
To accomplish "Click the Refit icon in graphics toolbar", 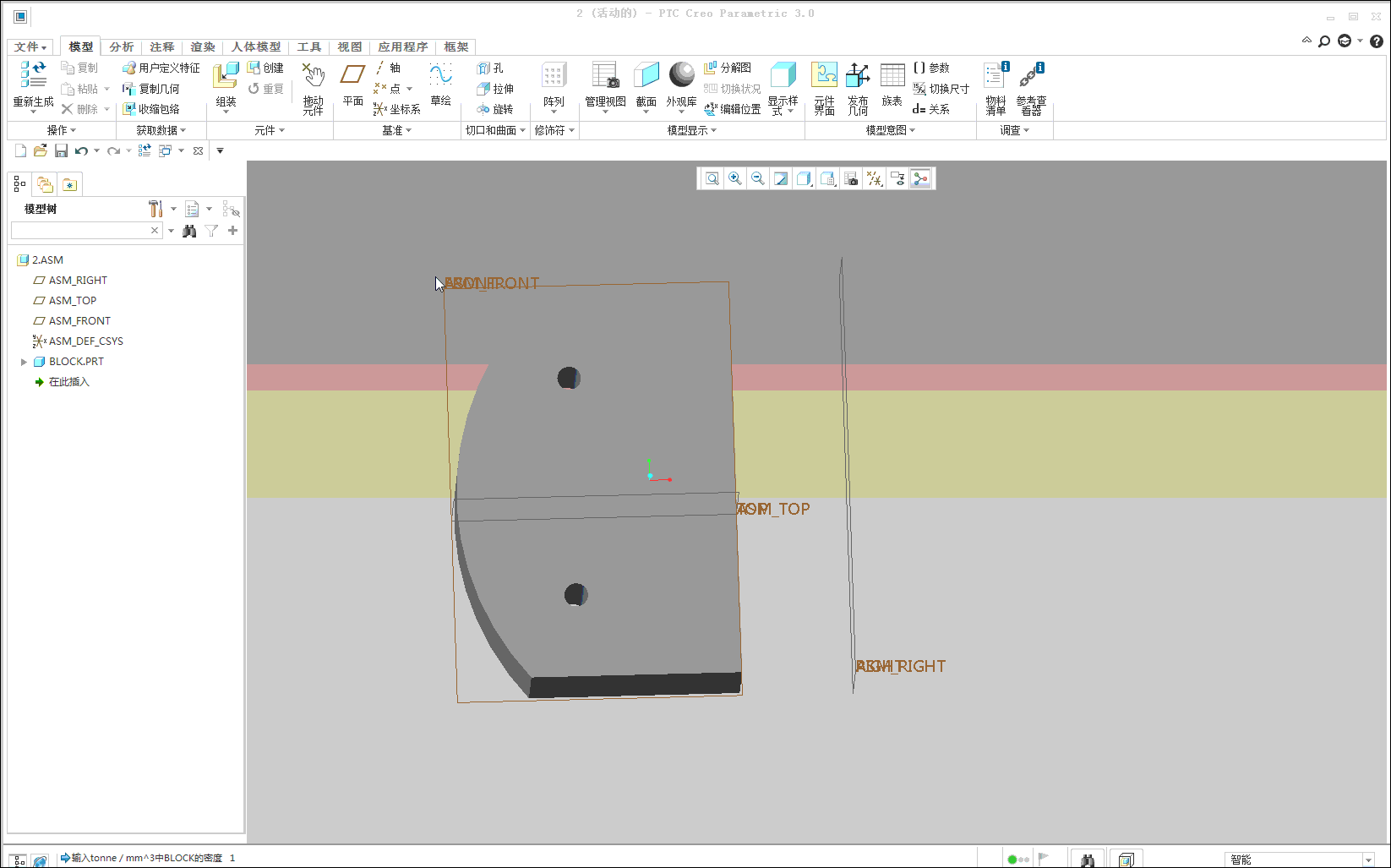I will [x=712, y=178].
